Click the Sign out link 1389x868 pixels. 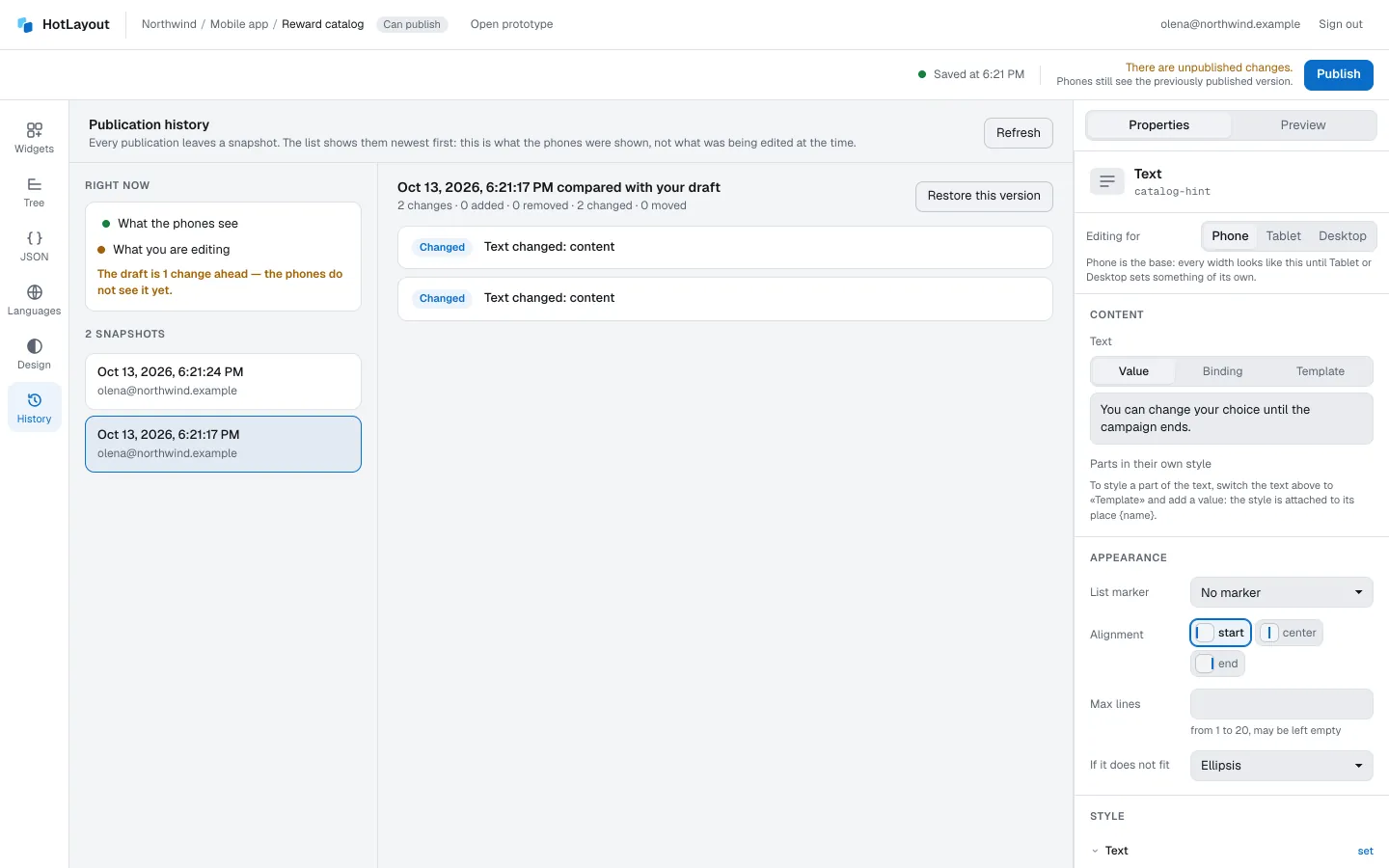click(1340, 24)
